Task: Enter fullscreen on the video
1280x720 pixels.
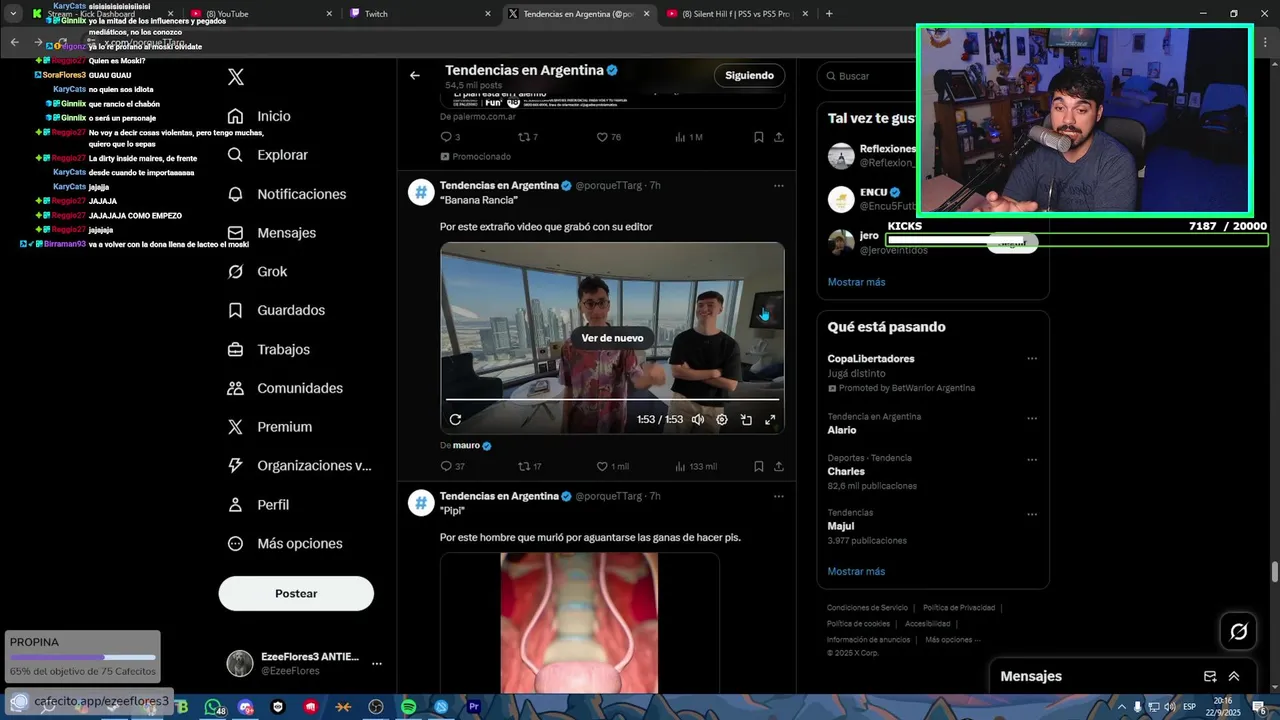Action: click(x=770, y=420)
